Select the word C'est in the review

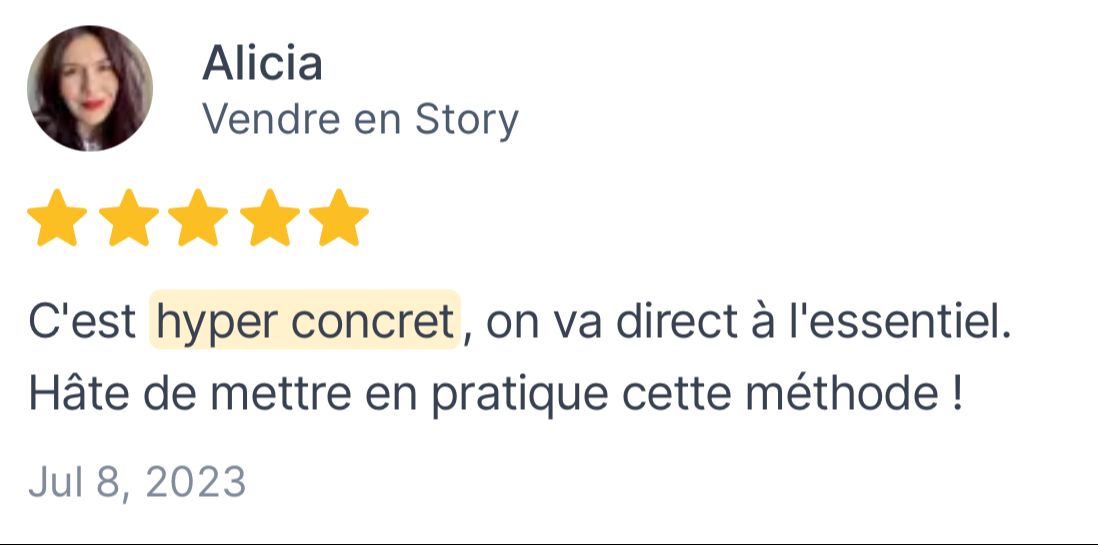83,322
